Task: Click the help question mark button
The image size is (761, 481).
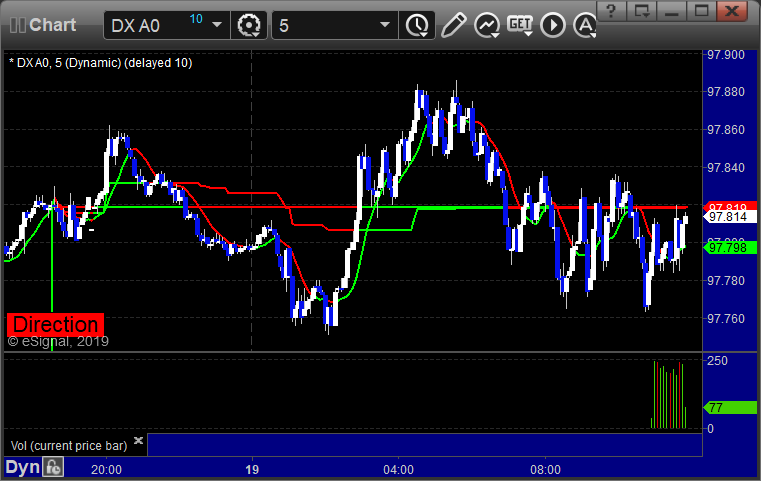Action: (611, 11)
